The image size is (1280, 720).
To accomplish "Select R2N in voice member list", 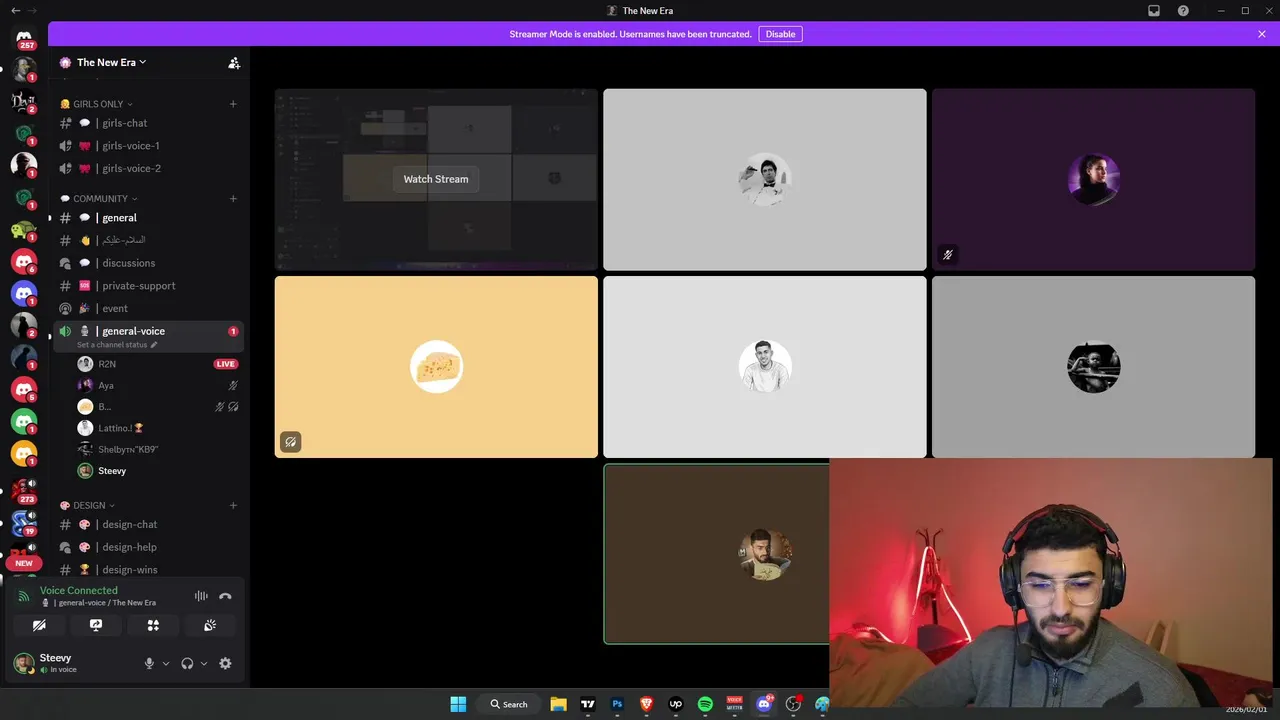I will click(x=158, y=364).
